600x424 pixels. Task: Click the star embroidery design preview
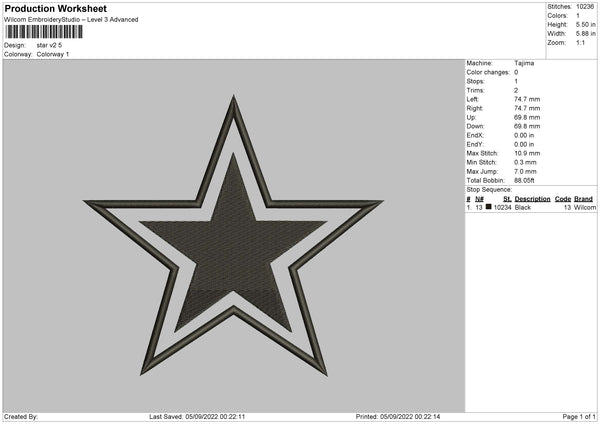(233, 236)
